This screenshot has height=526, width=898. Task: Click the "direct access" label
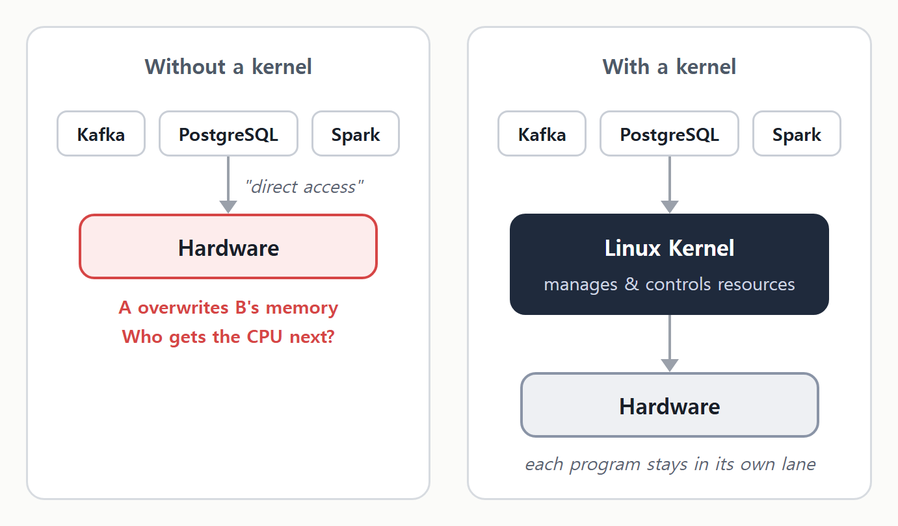[304, 187]
